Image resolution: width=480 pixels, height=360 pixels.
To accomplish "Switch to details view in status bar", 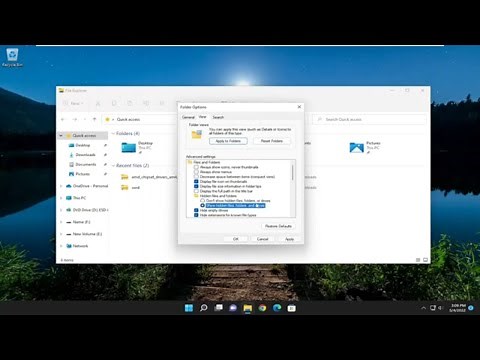I will 418,260.
